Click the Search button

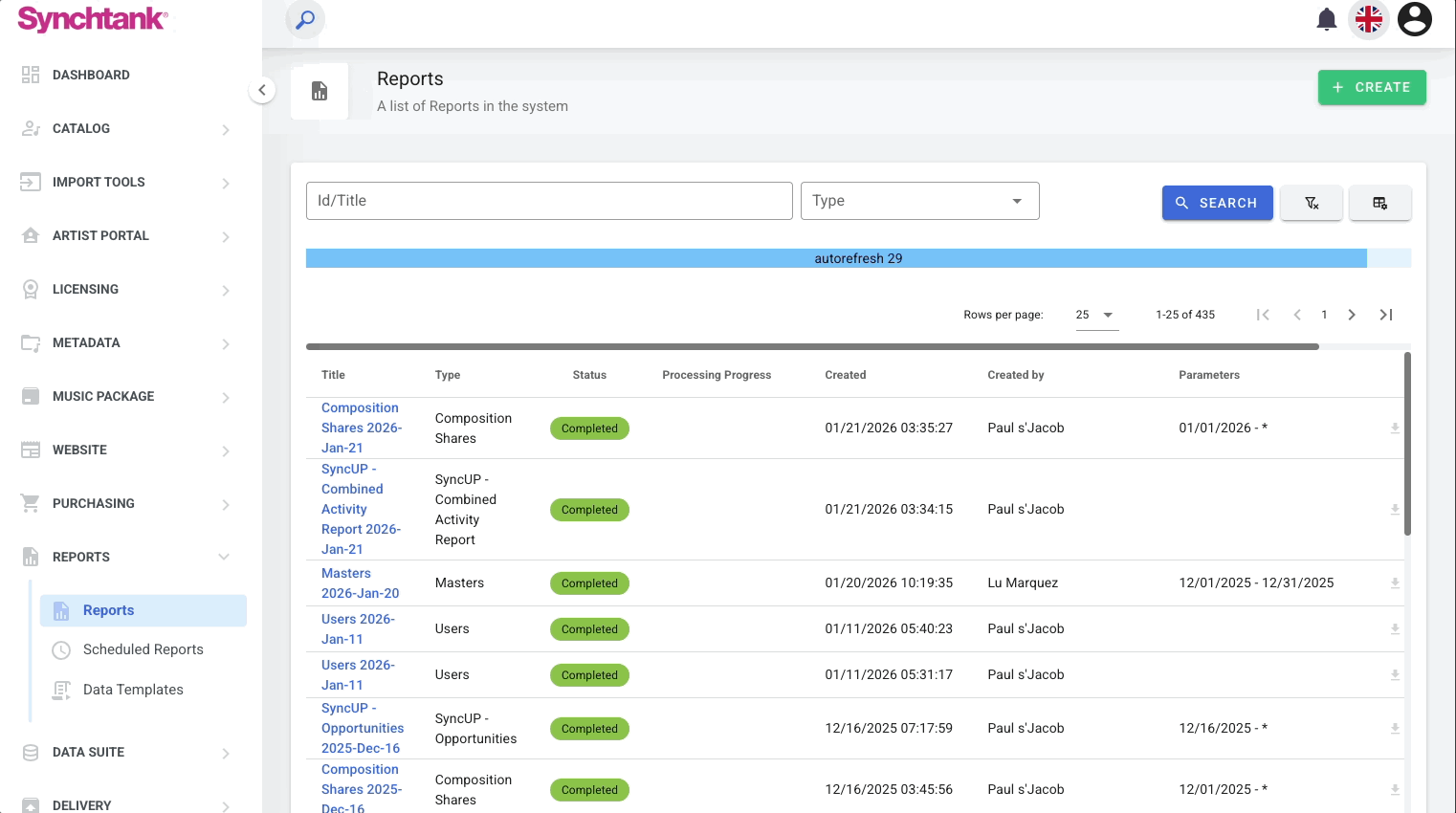click(1217, 203)
